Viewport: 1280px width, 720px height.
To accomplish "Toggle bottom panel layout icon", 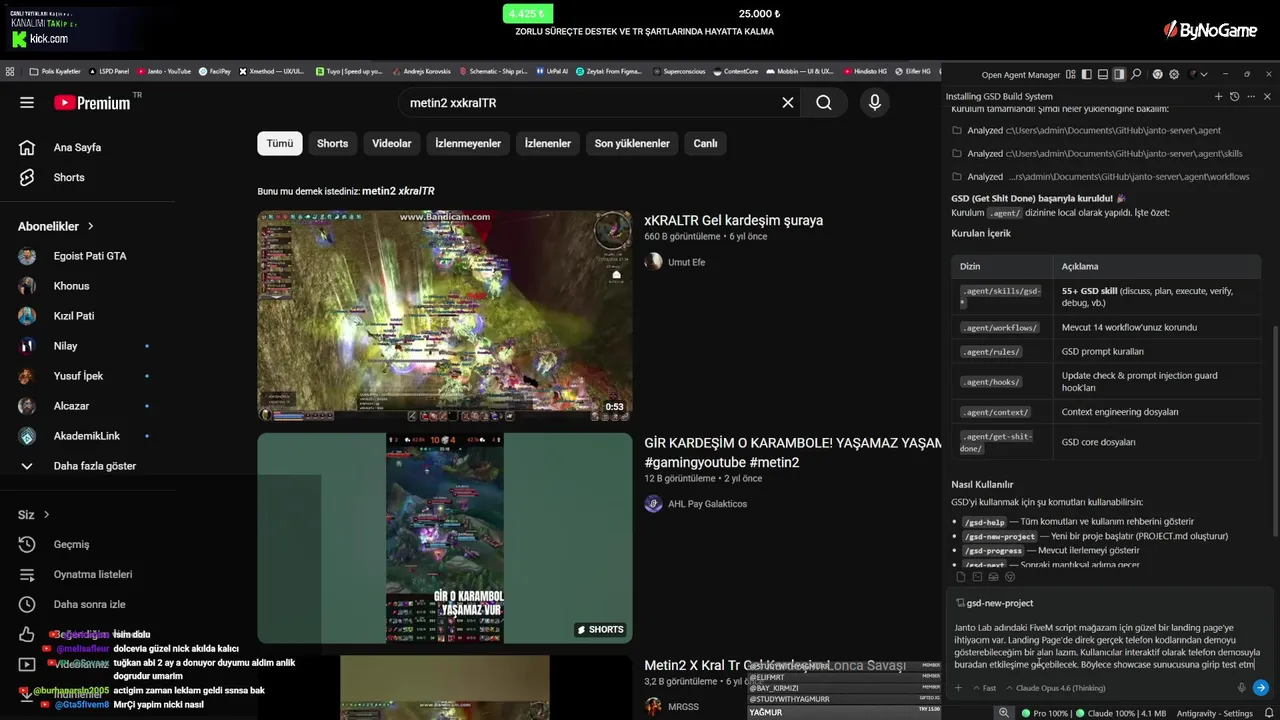I will pyautogui.click(x=1103, y=74).
